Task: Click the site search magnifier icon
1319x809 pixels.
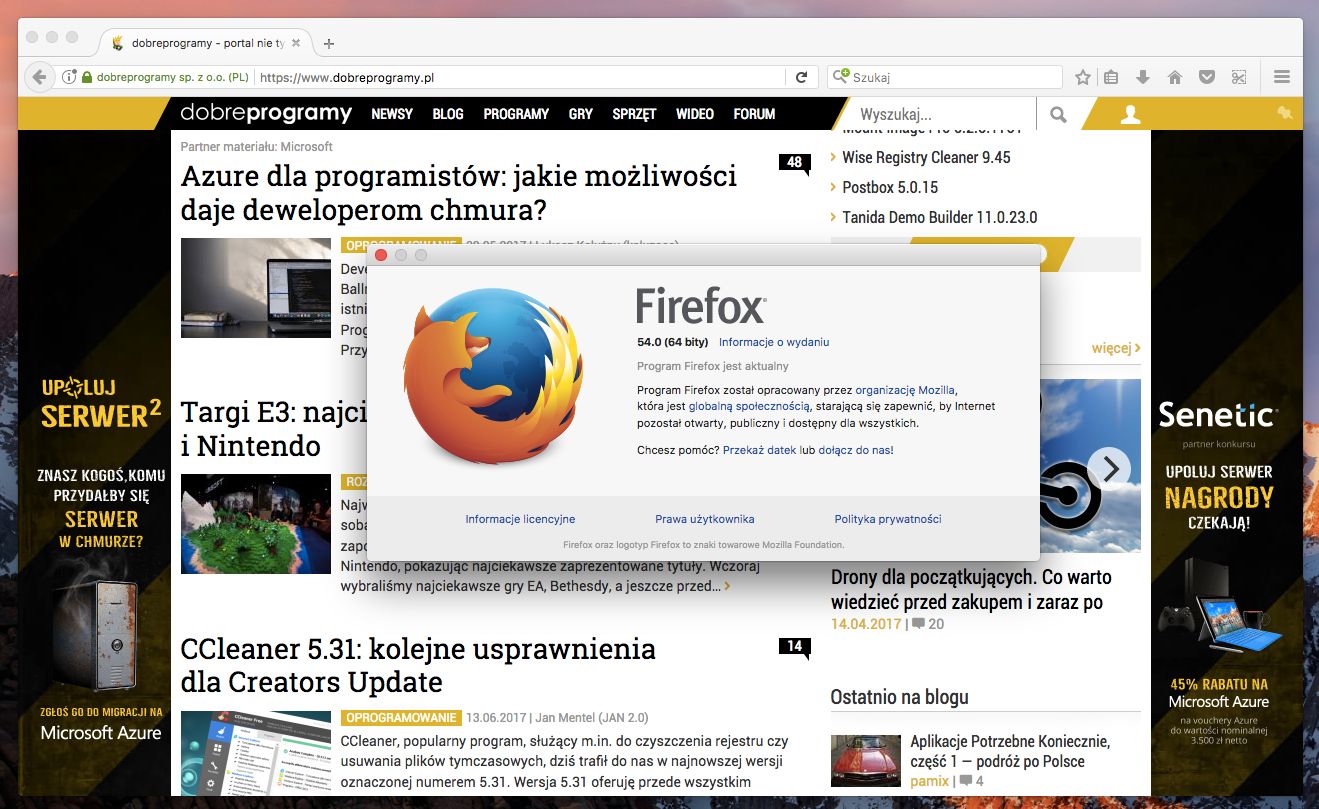Action: 1059,115
